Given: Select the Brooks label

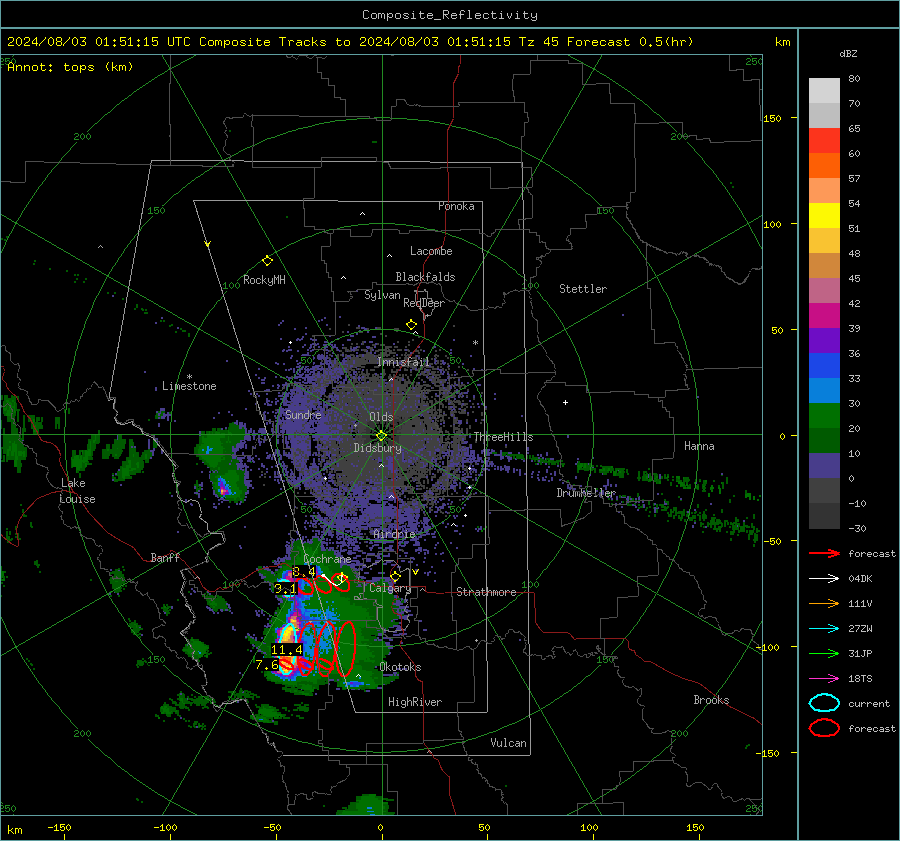Looking at the screenshot, I should (x=711, y=700).
